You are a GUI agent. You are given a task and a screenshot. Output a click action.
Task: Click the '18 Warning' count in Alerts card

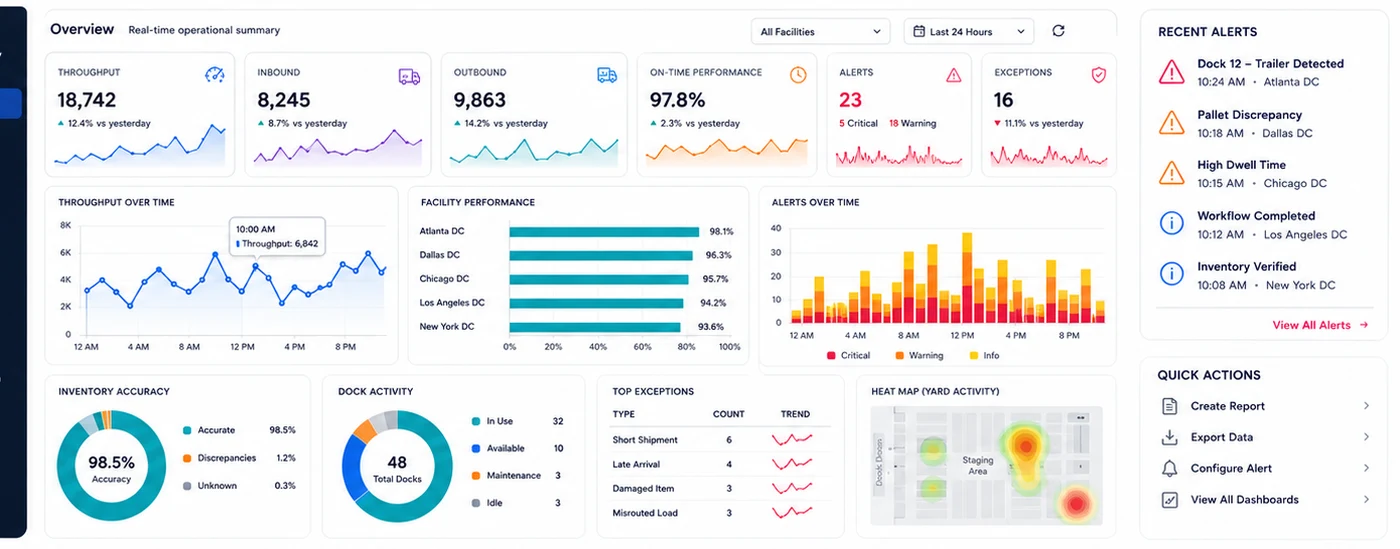912,123
